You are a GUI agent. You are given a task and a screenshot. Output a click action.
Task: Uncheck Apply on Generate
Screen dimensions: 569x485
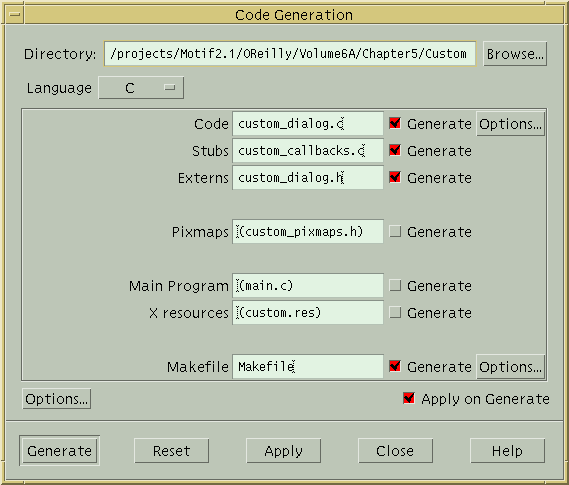[x=409, y=399]
